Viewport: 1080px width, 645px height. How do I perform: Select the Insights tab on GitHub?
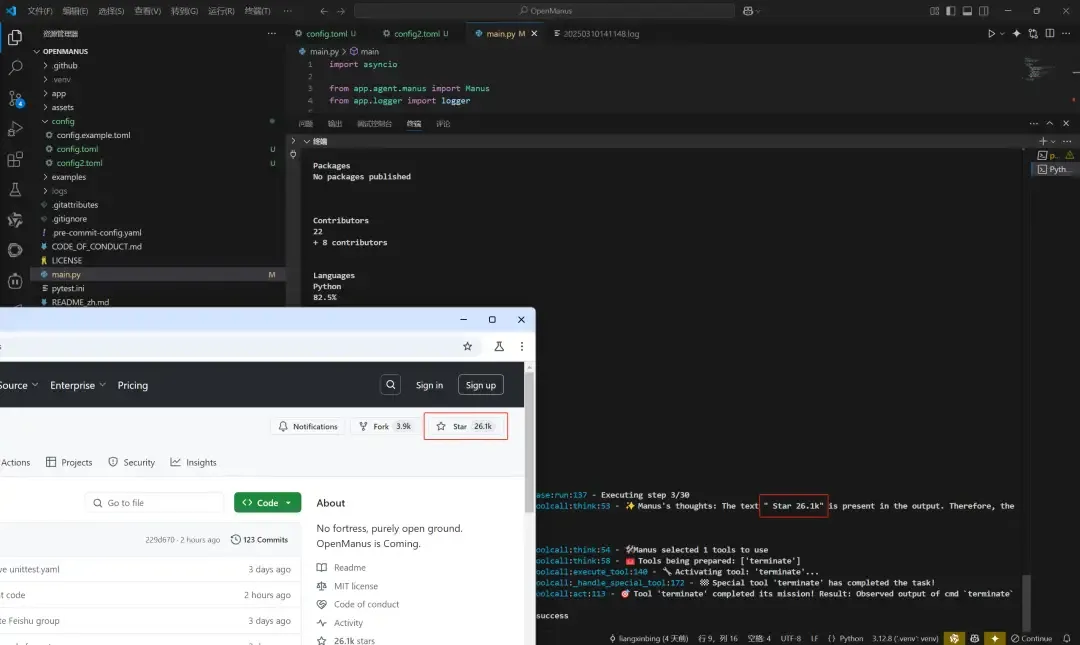[x=194, y=463]
